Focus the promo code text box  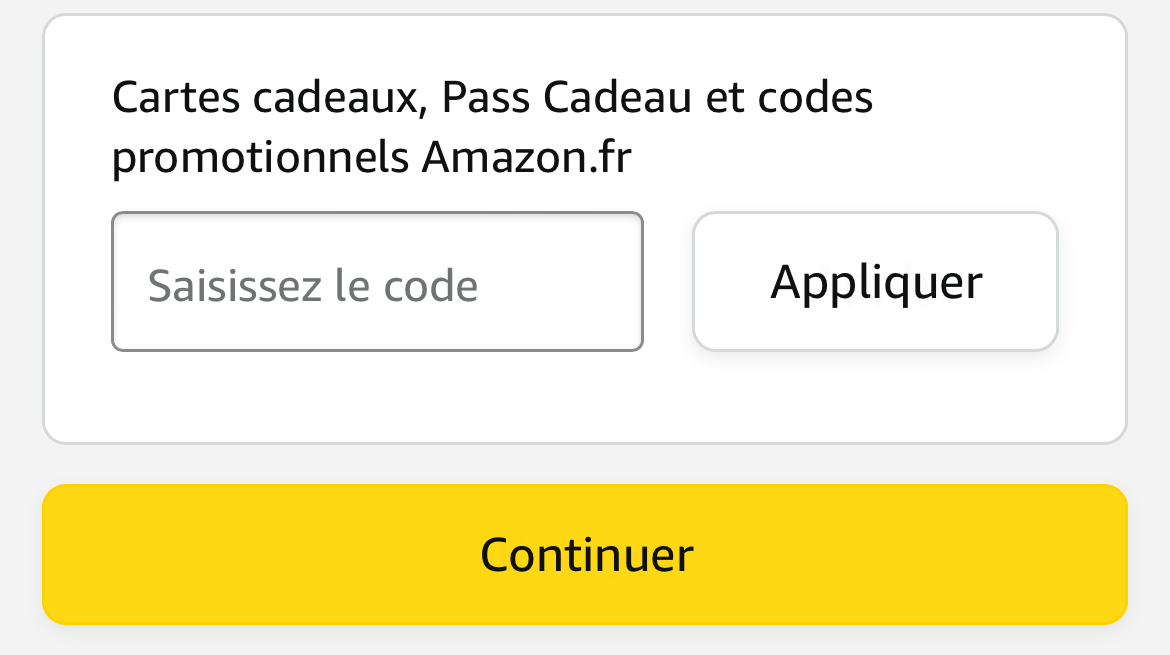[x=377, y=282]
